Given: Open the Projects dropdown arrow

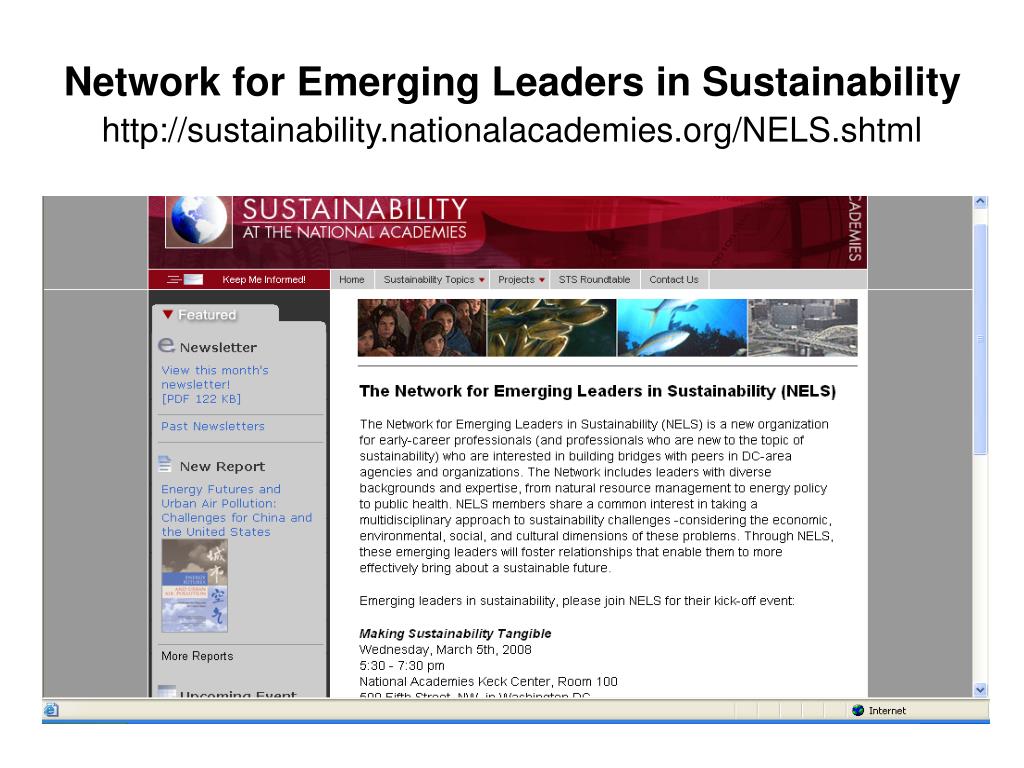Looking at the screenshot, I should click(x=541, y=280).
